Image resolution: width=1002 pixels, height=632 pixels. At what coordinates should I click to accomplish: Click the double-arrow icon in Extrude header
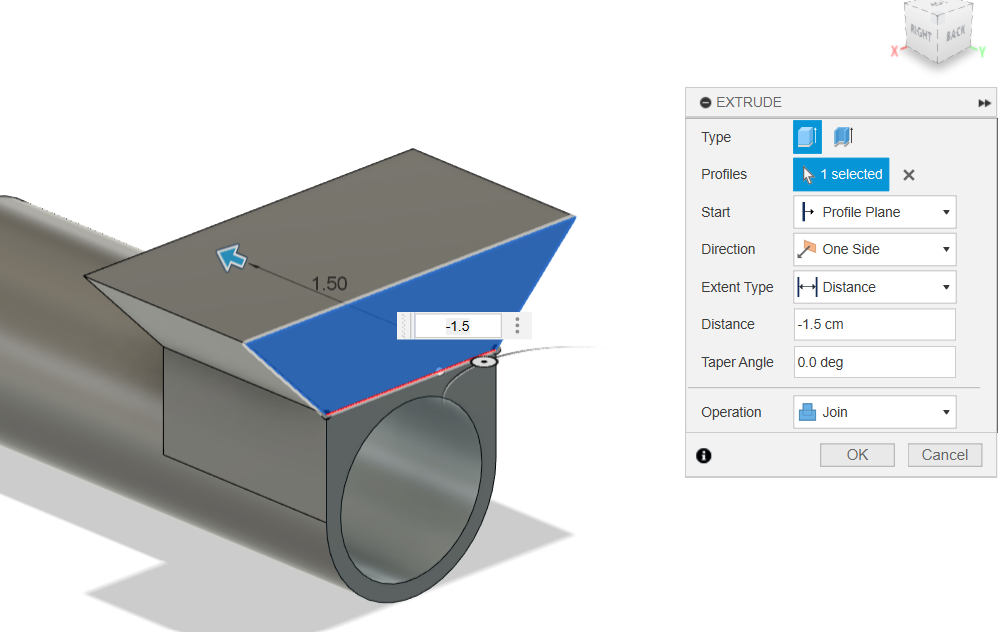(984, 103)
